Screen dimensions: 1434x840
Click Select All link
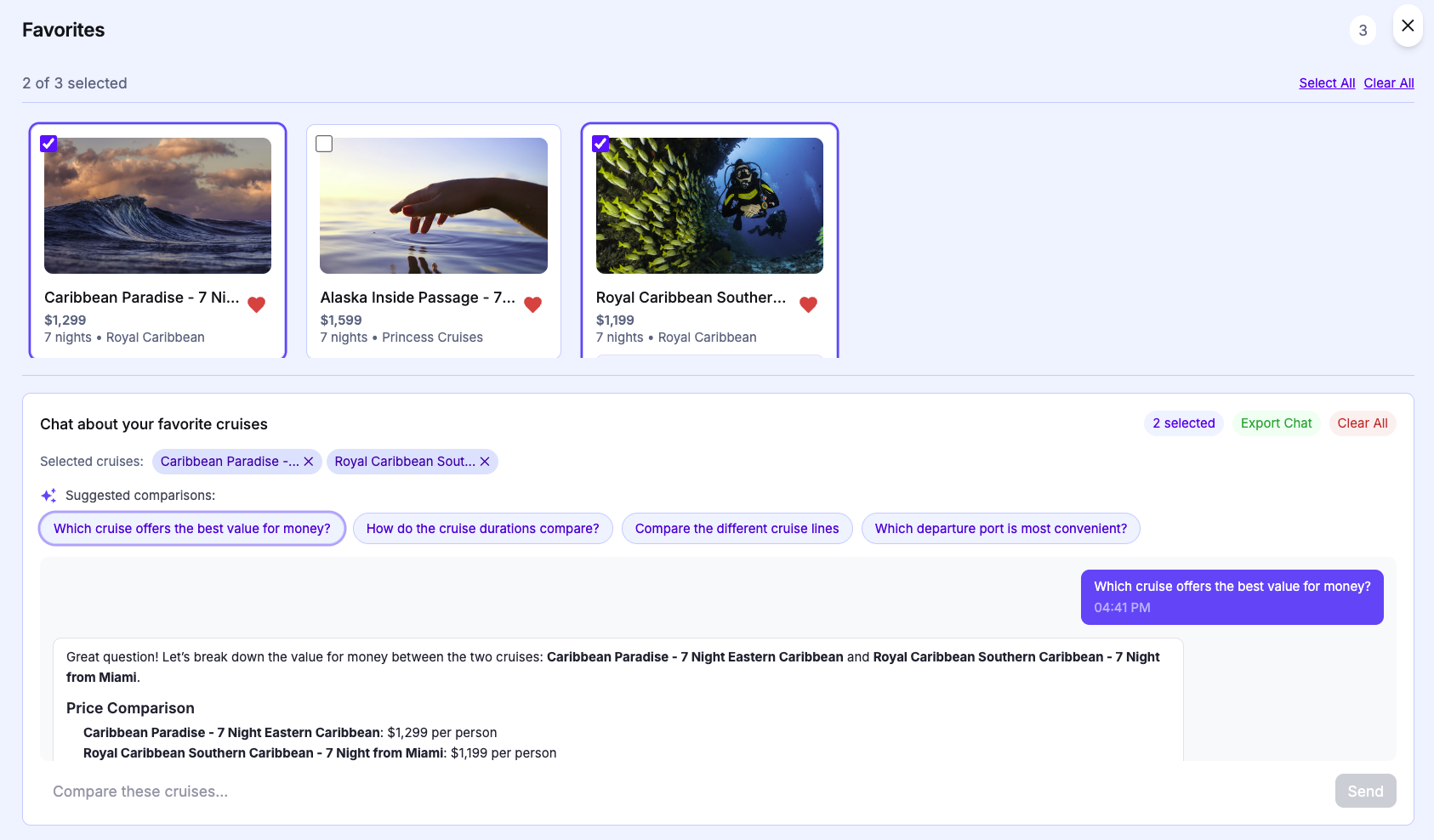1327,83
